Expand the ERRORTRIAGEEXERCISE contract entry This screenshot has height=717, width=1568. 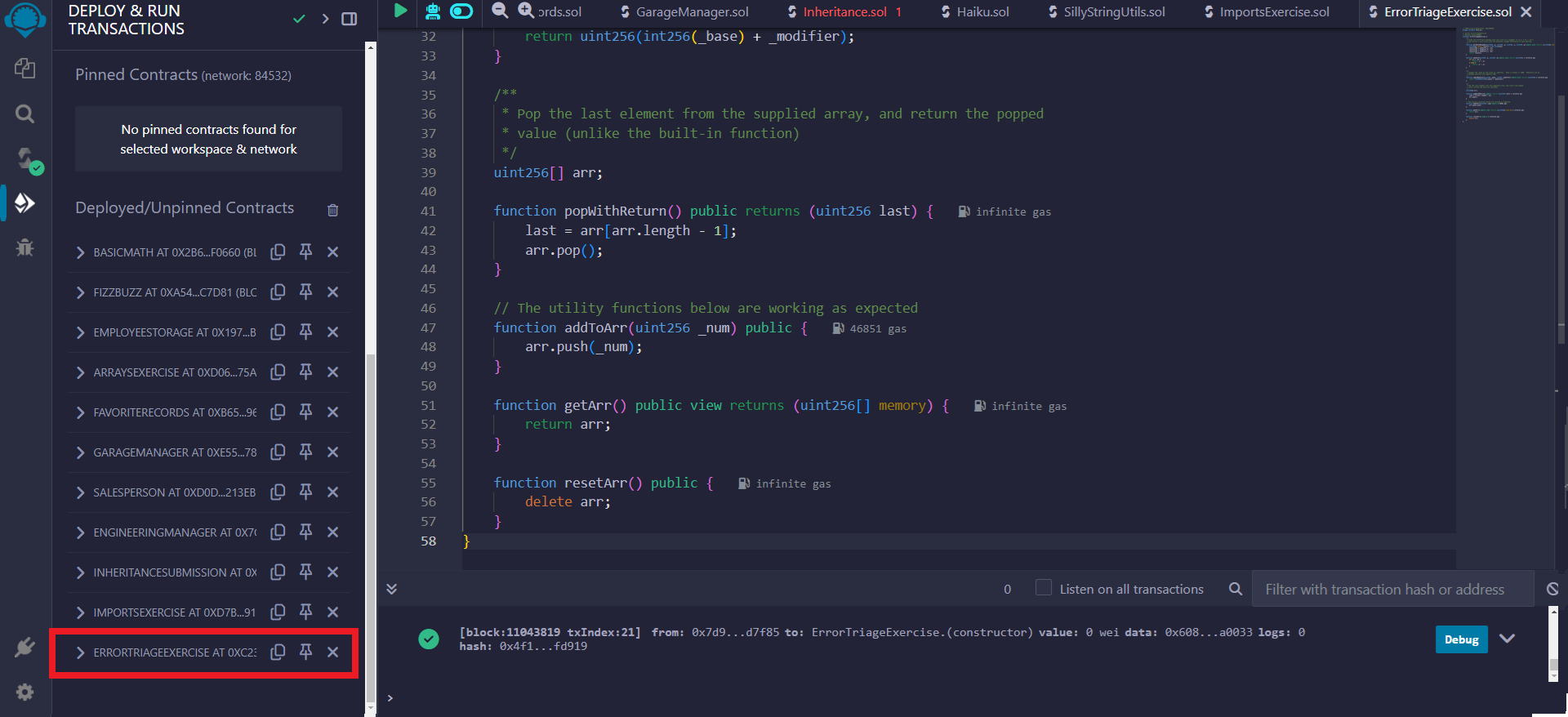point(80,652)
